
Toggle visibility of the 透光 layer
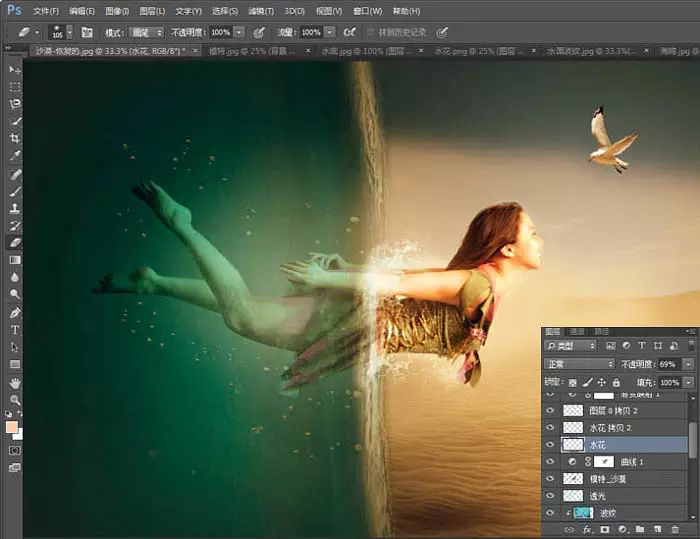tap(551, 496)
